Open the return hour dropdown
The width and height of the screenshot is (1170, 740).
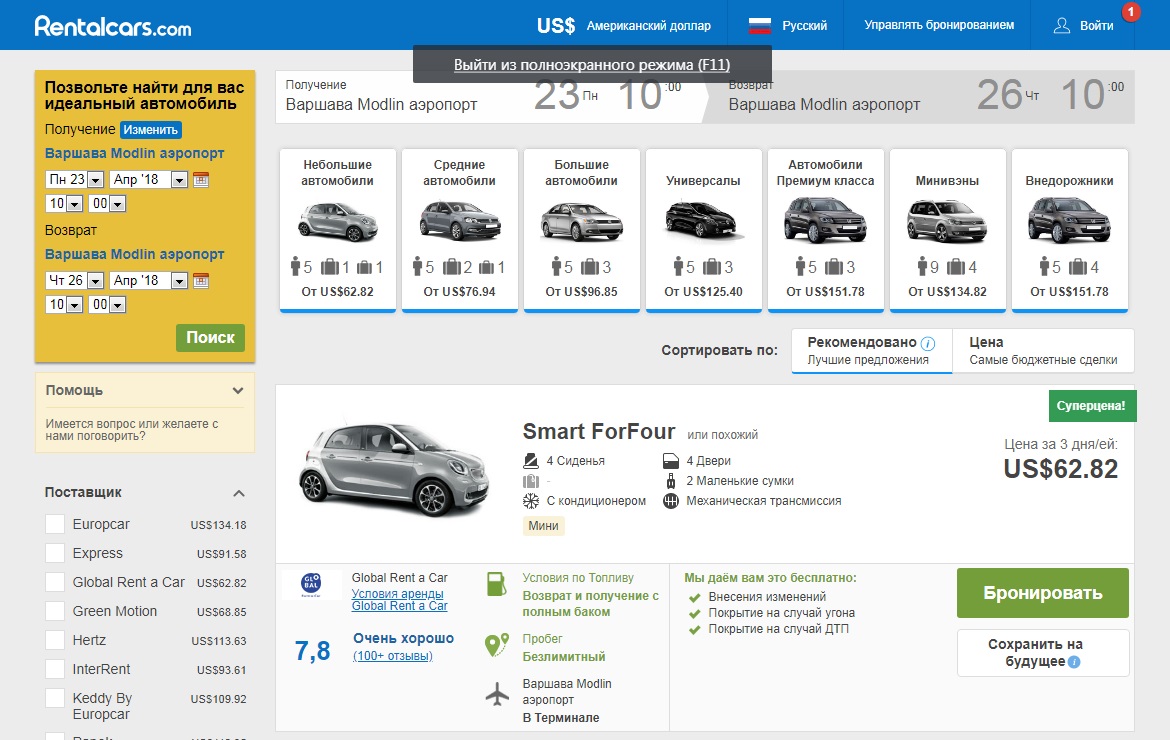coord(63,304)
